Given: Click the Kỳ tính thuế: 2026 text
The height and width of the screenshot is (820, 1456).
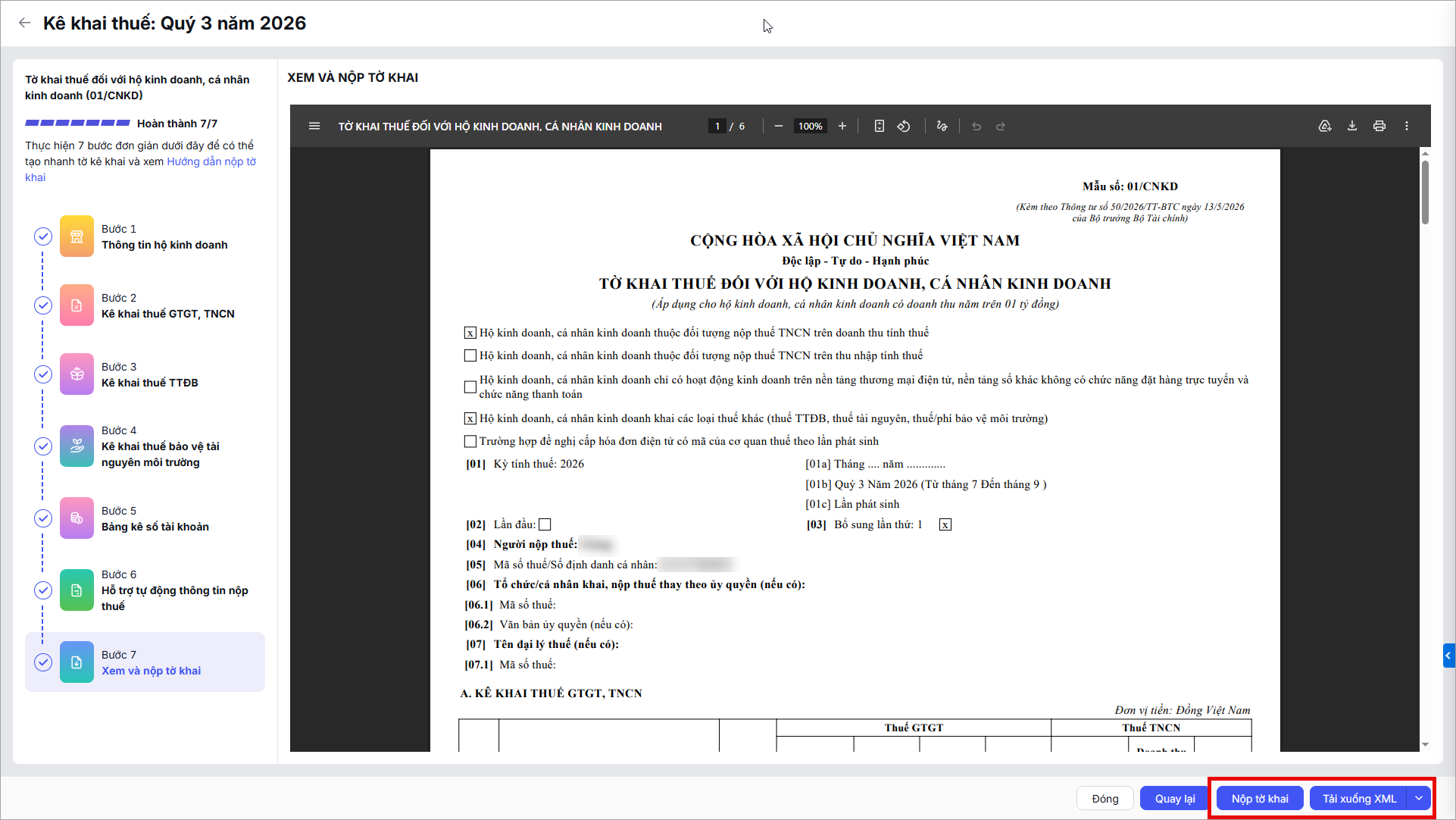Looking at the screenshot, I should coord(539,464).
